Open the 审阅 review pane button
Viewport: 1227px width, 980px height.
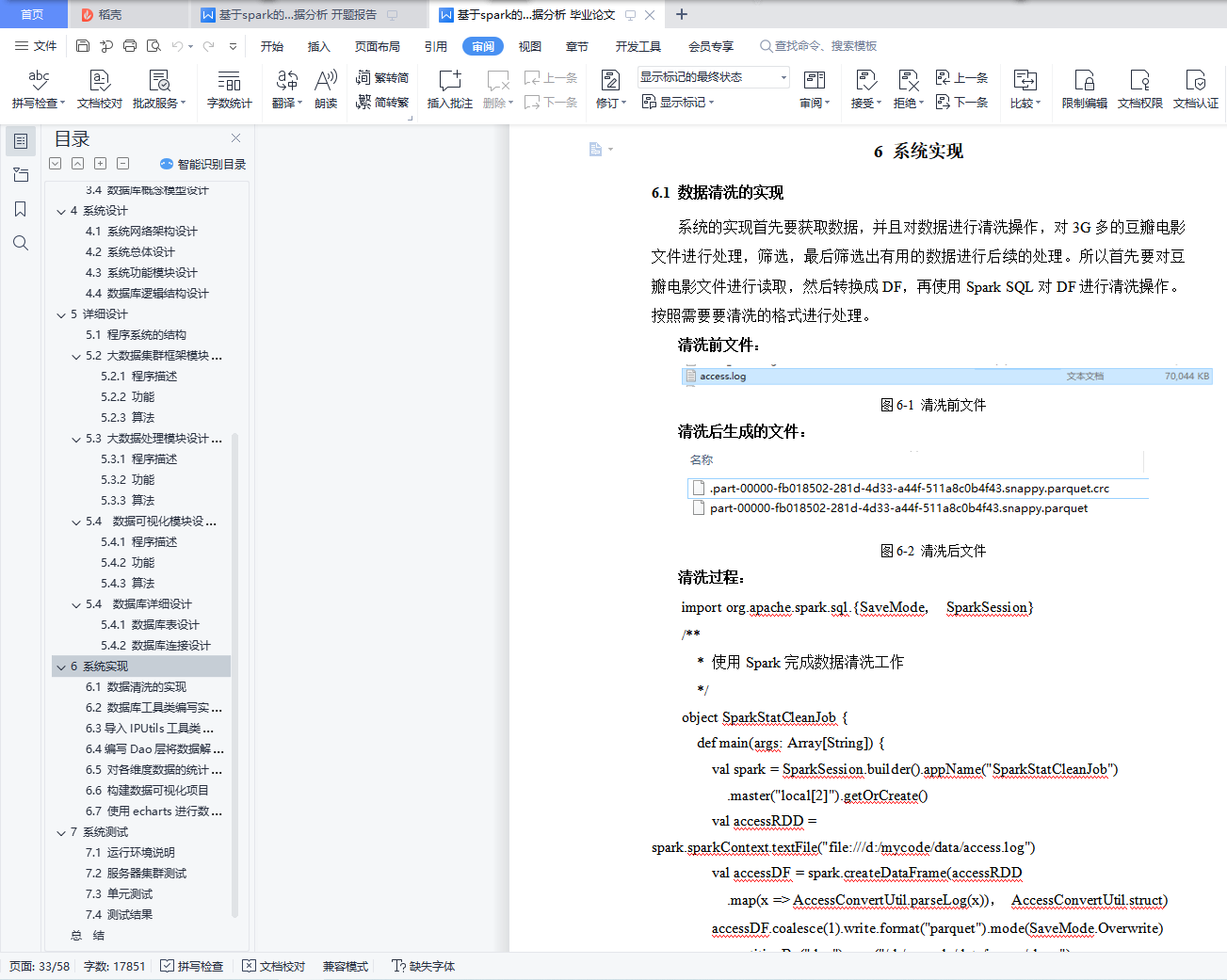pos(815,89)
